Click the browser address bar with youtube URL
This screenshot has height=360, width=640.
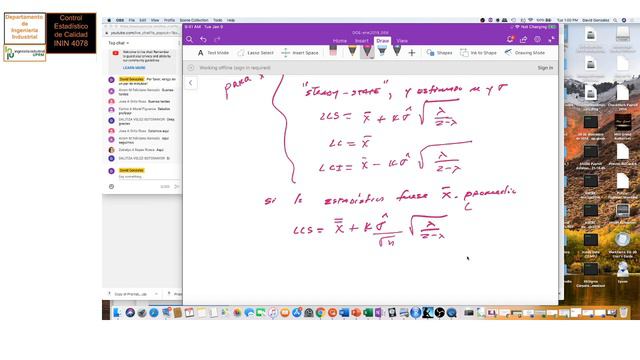click(x=143, y=33)
